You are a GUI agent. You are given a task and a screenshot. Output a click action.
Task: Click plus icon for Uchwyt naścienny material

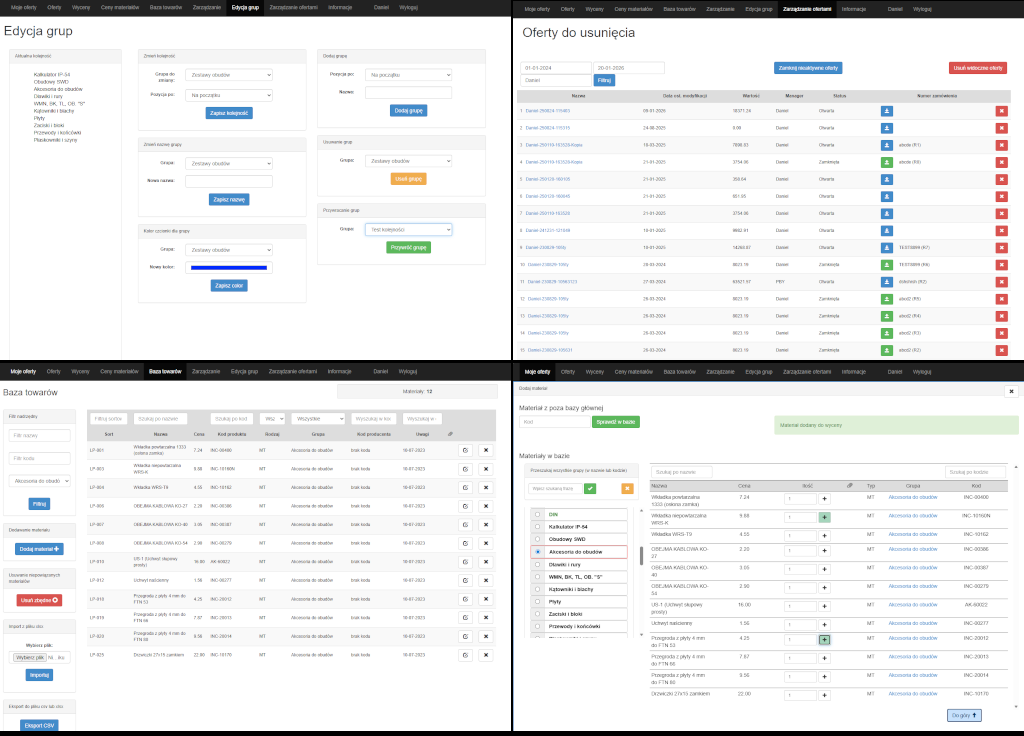824,624
